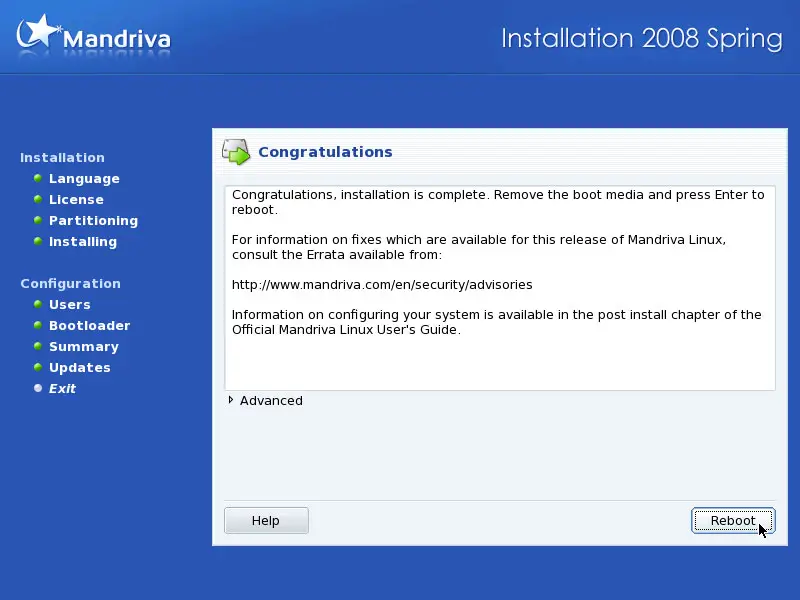Select the Summary step in sidebar
Viewport: 800px width, 600px height.
84,346
